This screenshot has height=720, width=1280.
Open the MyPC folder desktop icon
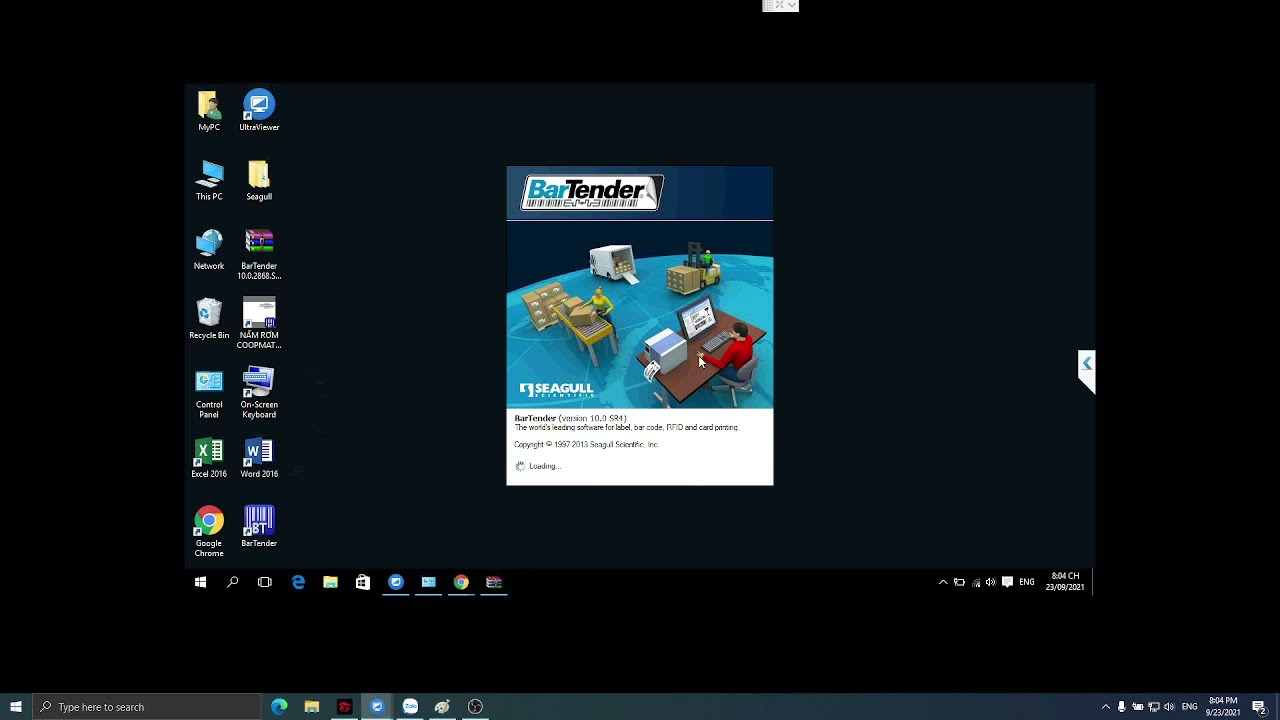coord(208,111)
